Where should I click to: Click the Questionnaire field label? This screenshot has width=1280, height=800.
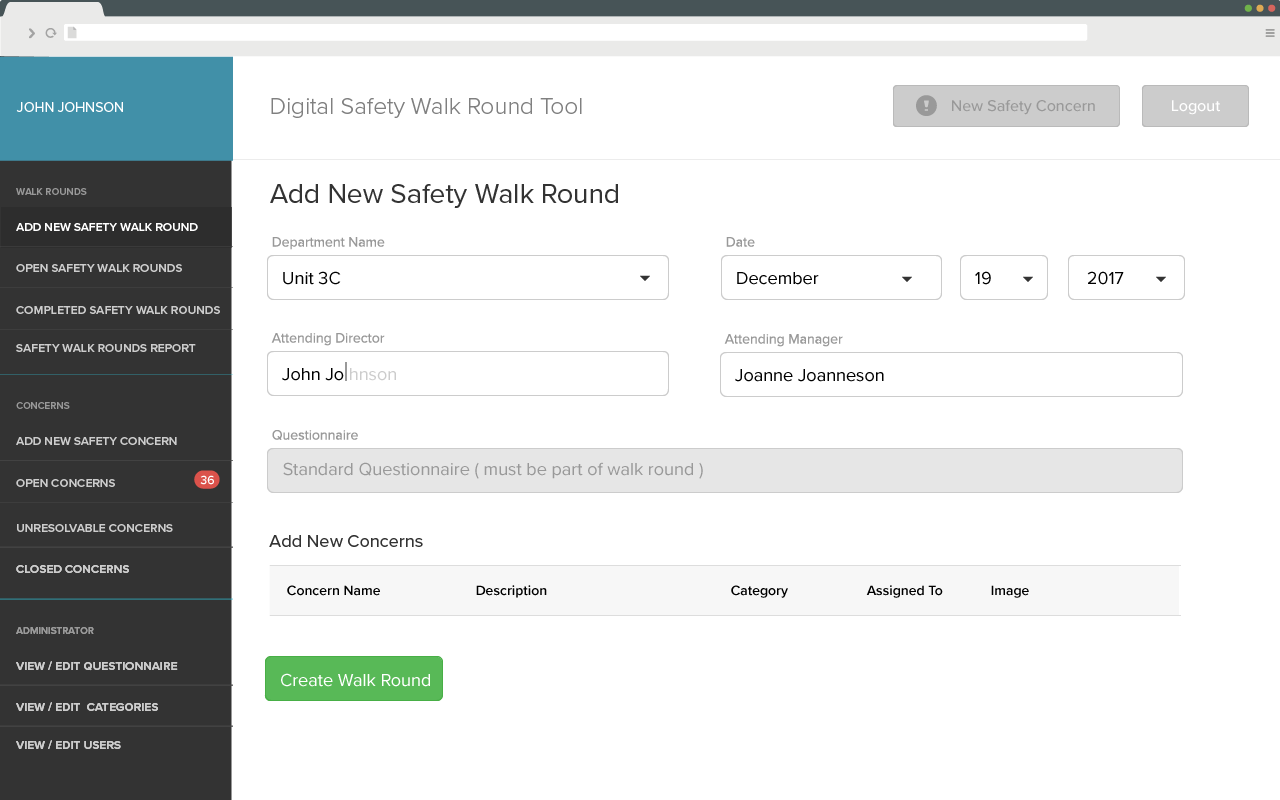click(315, 435)
